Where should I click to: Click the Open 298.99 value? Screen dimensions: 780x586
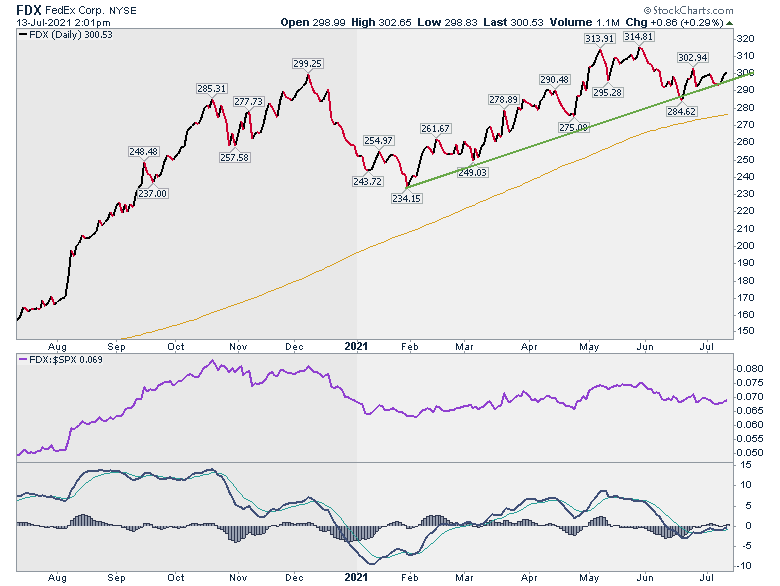click(x=312, y=22)
